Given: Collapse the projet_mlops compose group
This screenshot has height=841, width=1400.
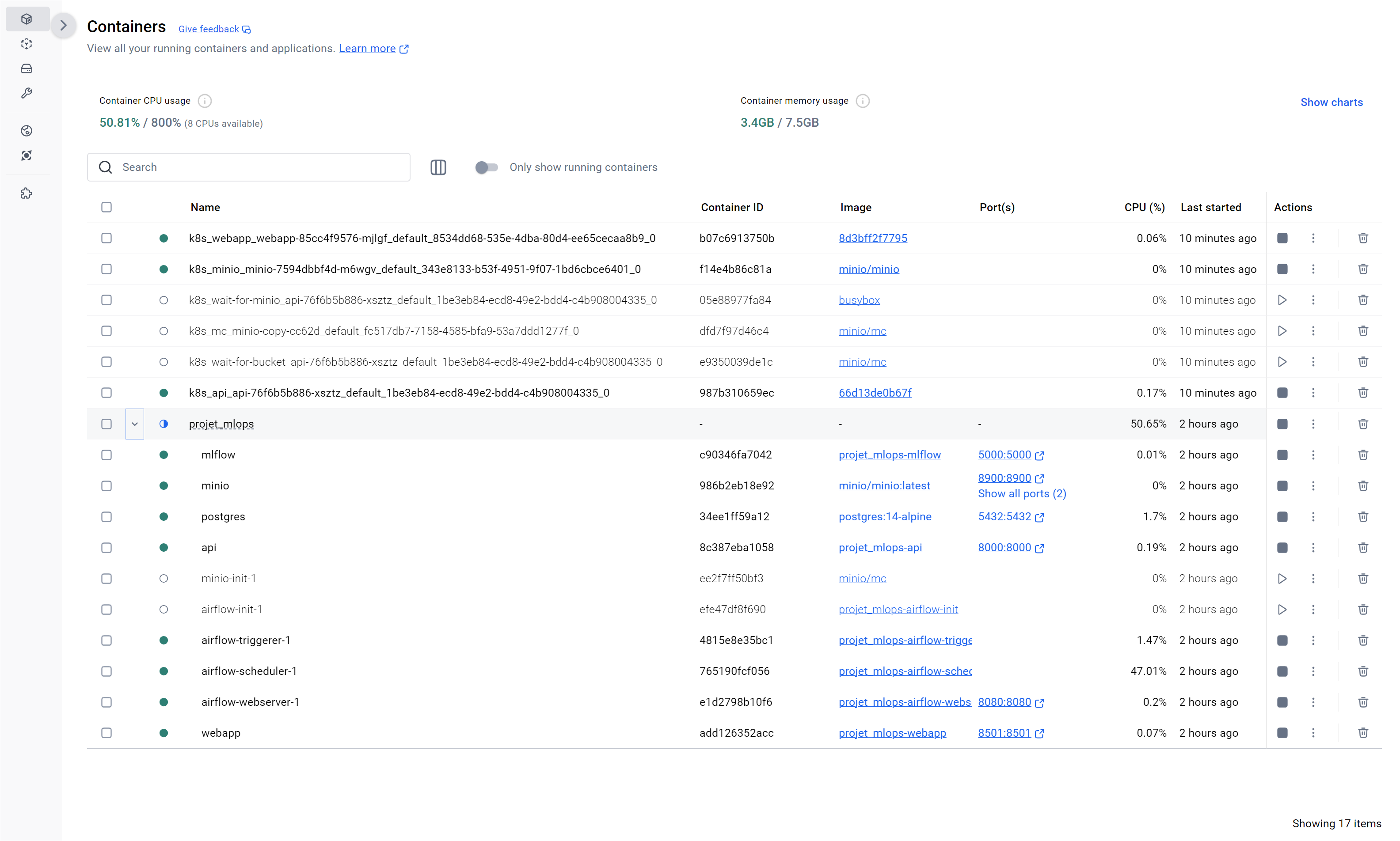Looking at the screenshot, I should 134,423.
